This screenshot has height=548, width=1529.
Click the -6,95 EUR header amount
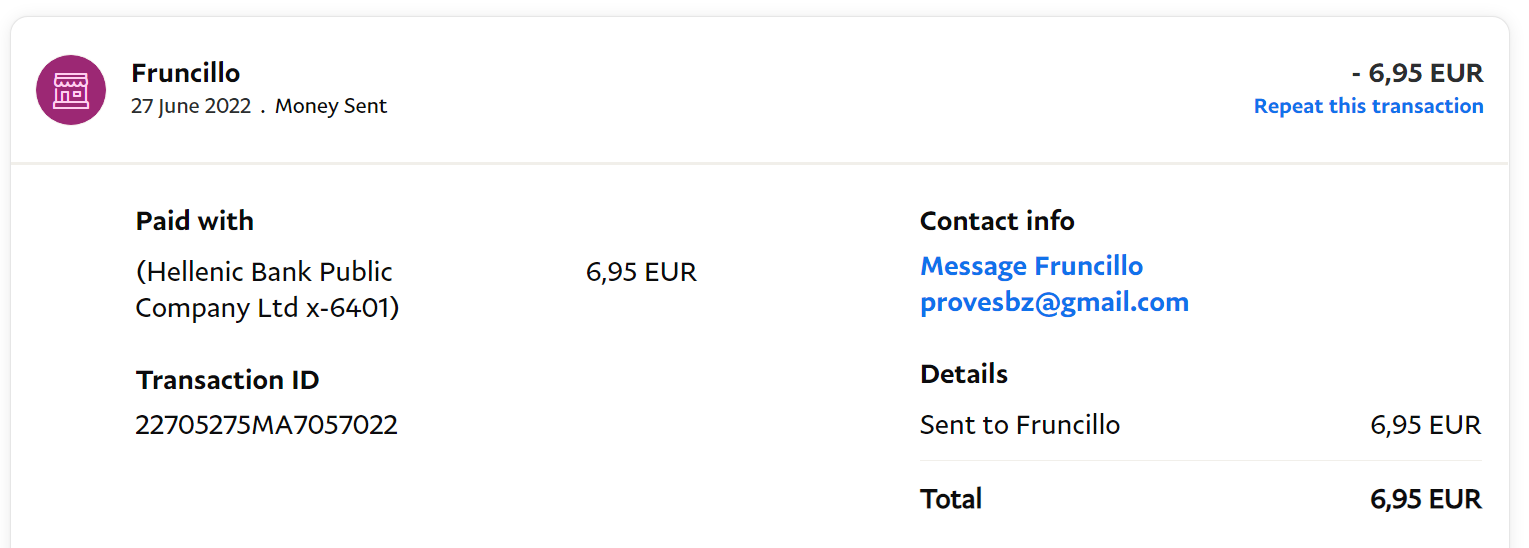[1417, 73]
